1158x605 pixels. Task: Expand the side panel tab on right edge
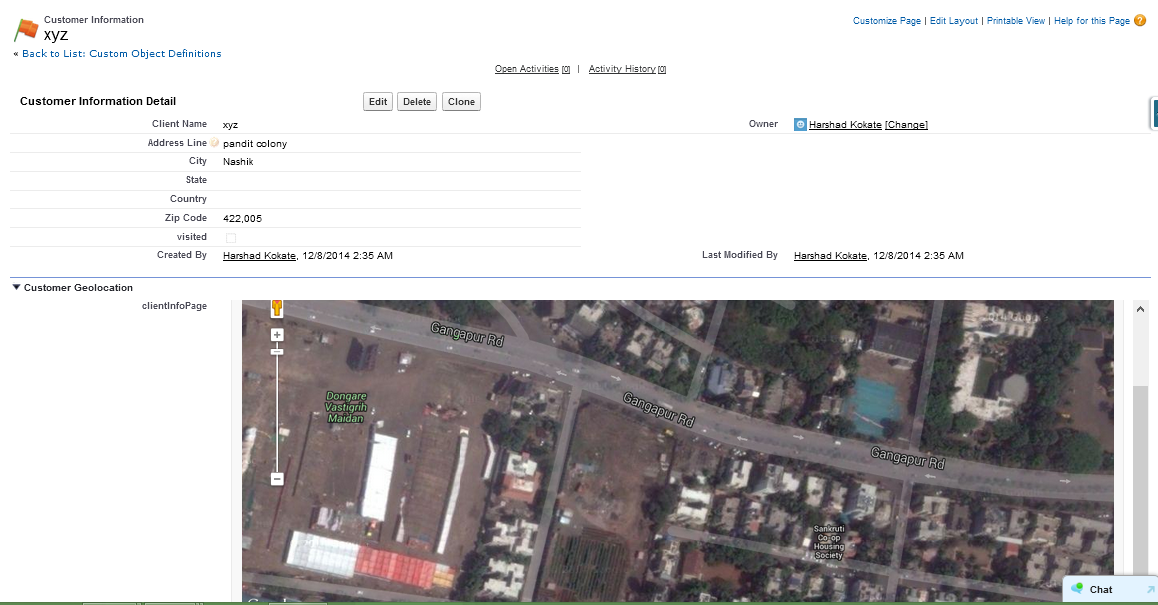1154,114
